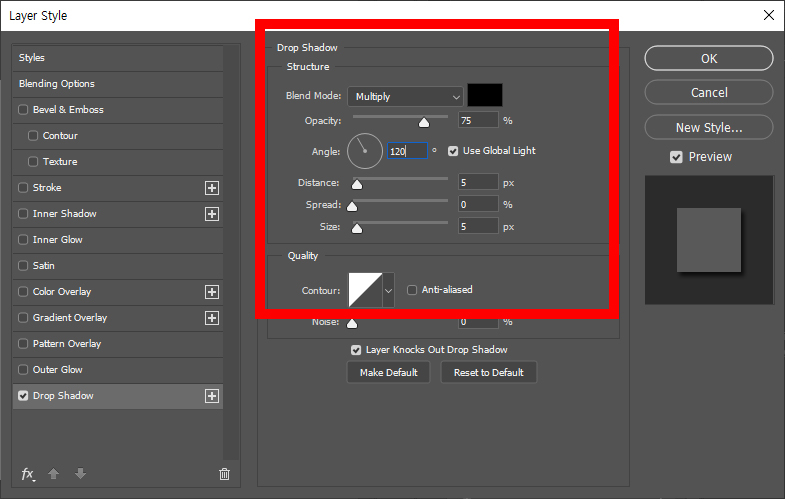Click the New Style... button
This screenshot has height=499, width=785.
tap(709, 128)
